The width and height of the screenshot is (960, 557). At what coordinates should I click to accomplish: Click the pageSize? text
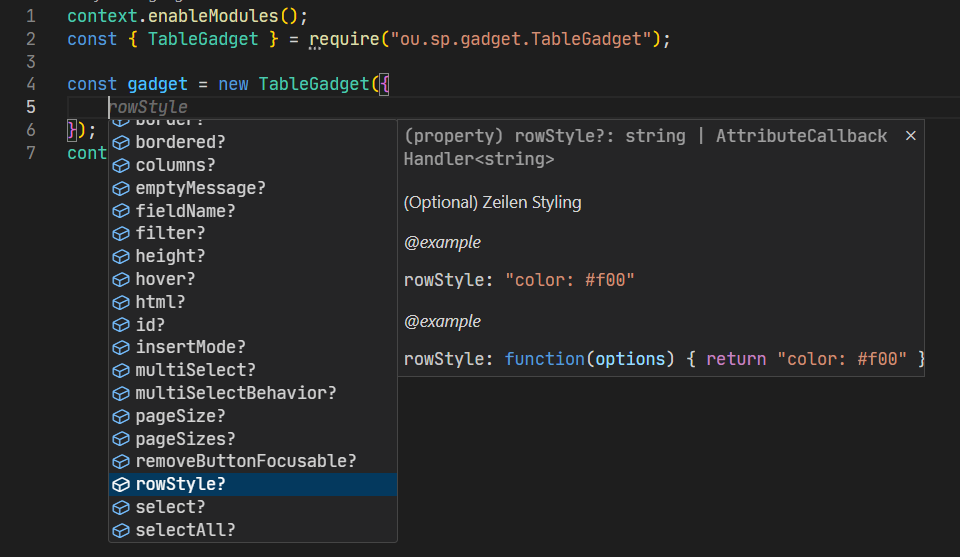point(180,416)
